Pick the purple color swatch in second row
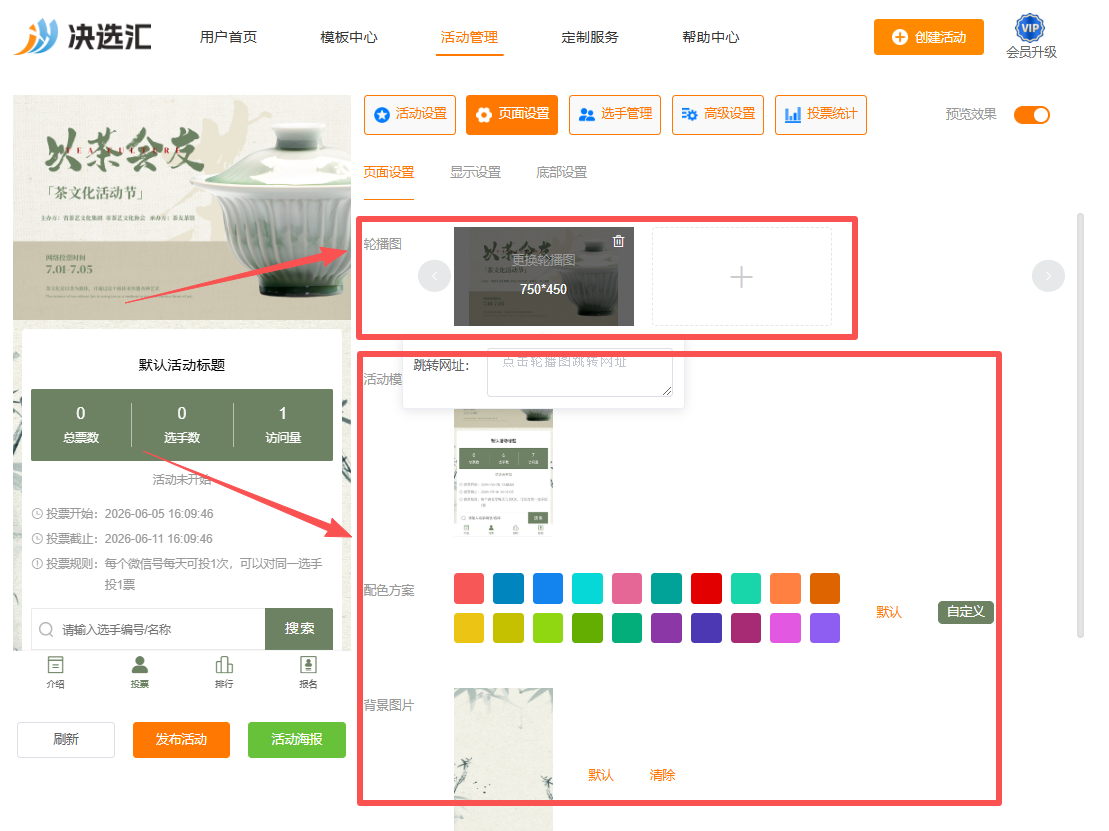 [666, 628]
